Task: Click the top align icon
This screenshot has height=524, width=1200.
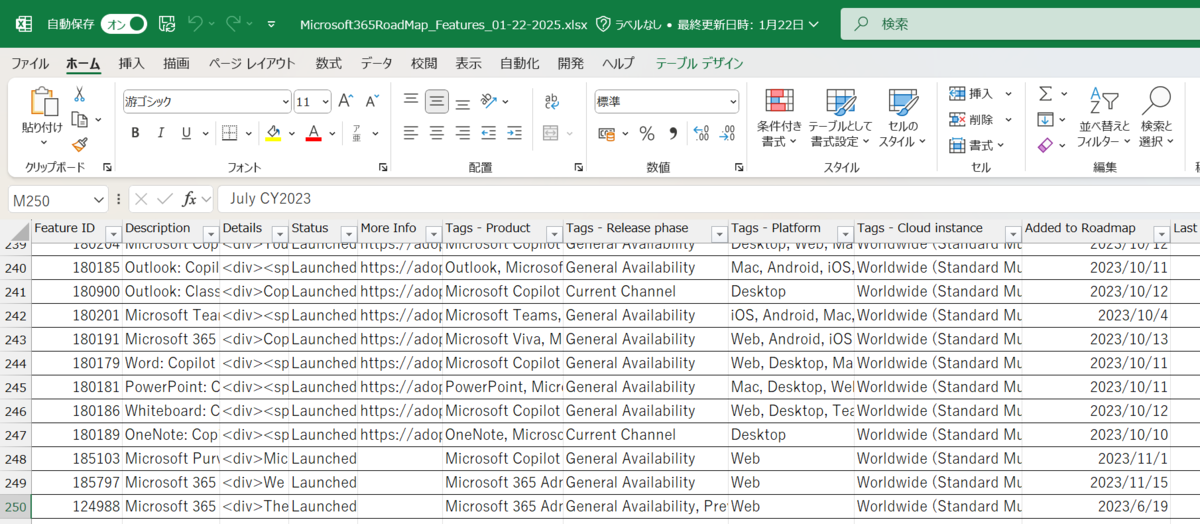Action: tap(411, 101)
